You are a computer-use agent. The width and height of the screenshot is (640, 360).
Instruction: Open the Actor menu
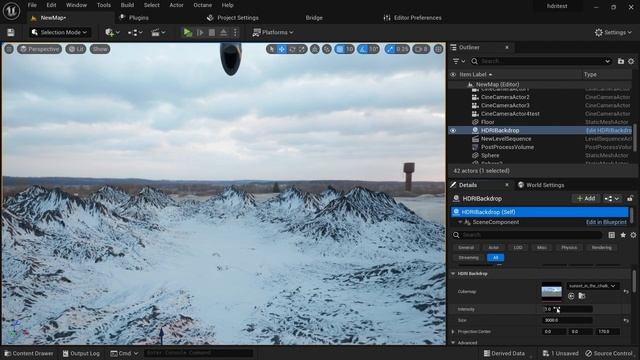click(x=176, y=5)
